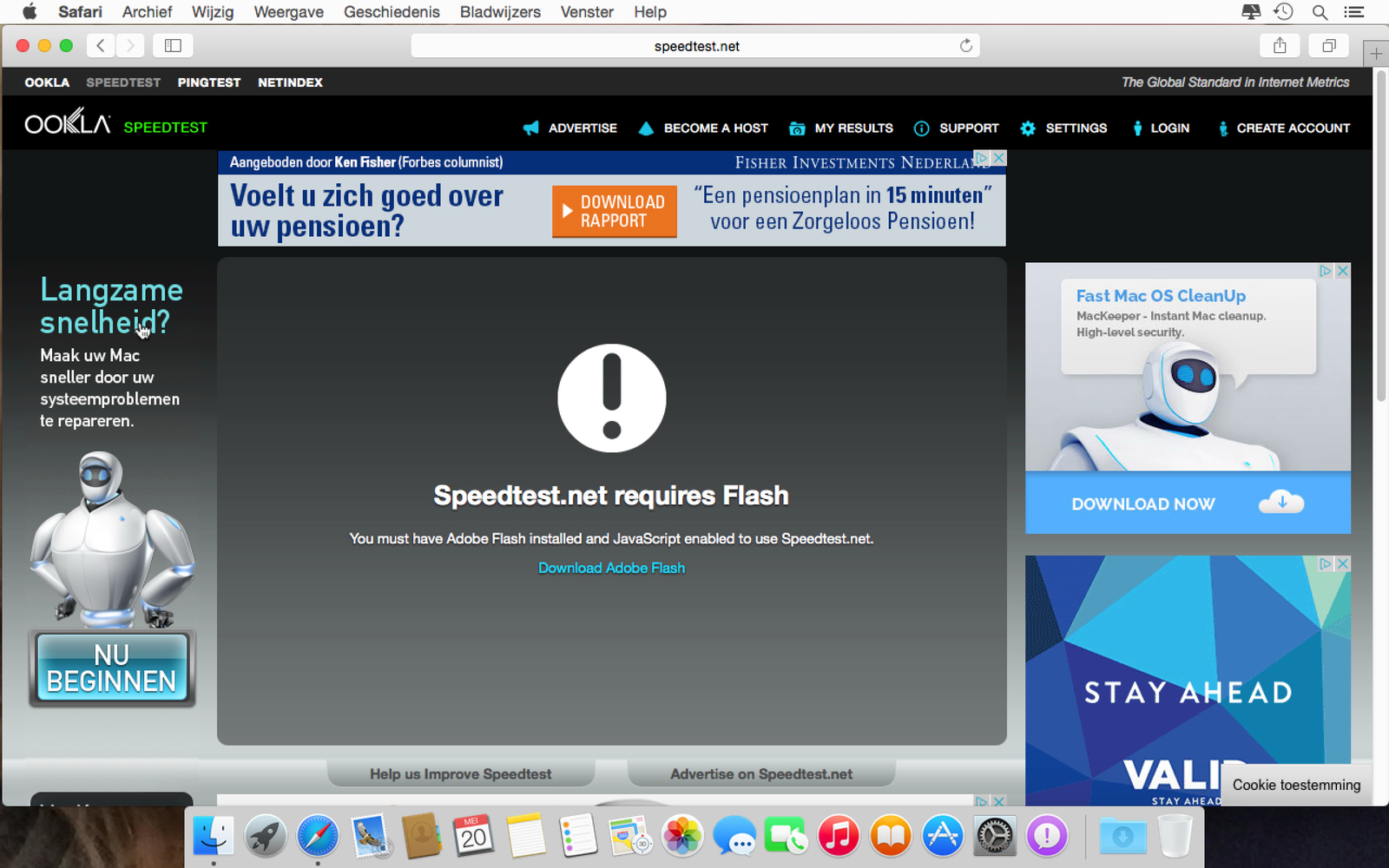
Task: Click the Ookla logo in the site header
Action: (x=68, y=122)
